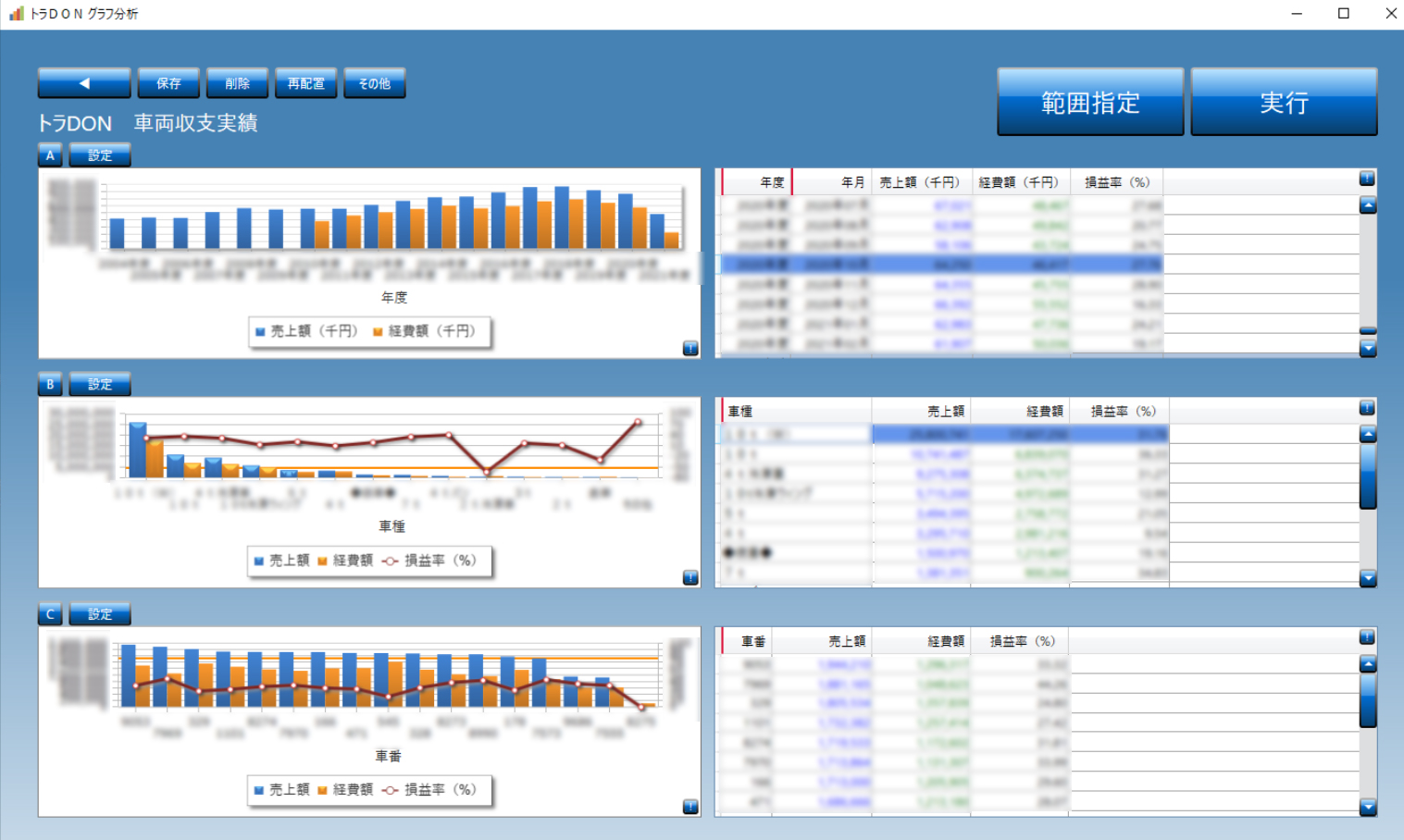Click 経費額 legend entry in chart B
1404x840 pixels.
tap(345, 561)
